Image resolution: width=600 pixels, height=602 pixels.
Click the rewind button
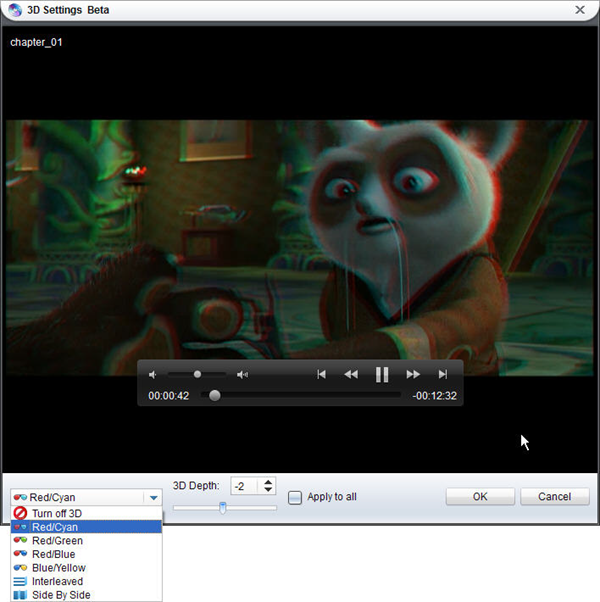pyautogui.click(x=351, y=374)
